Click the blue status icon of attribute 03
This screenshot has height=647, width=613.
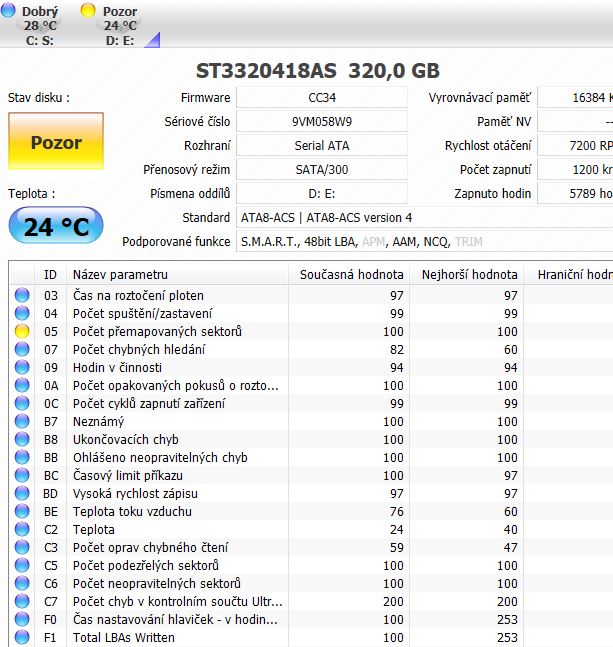pyautogui.click(x=22, y=295)
